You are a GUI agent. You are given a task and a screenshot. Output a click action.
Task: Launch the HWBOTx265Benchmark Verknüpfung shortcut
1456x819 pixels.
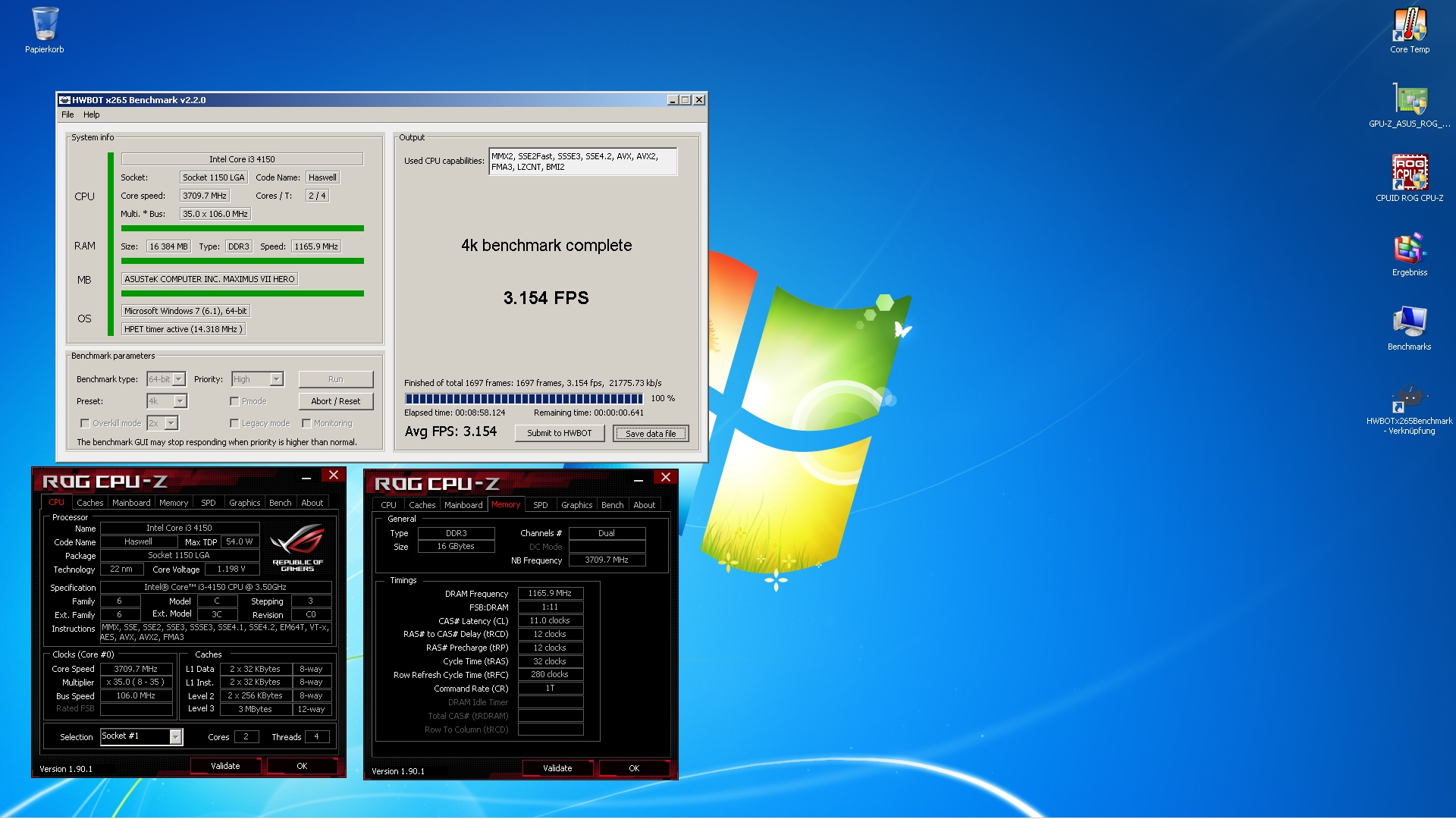(x=1410, y=409)
